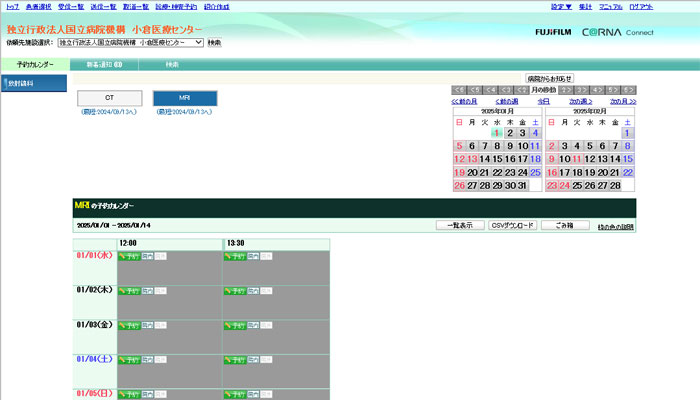The height and width of the screenshot is (400, 700).
Task: Click the 今日 link above the calendars
Action: click(x=543, y=102)
